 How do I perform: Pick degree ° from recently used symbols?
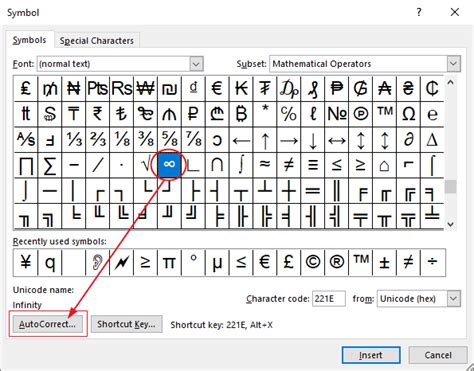tap(193, 262)
